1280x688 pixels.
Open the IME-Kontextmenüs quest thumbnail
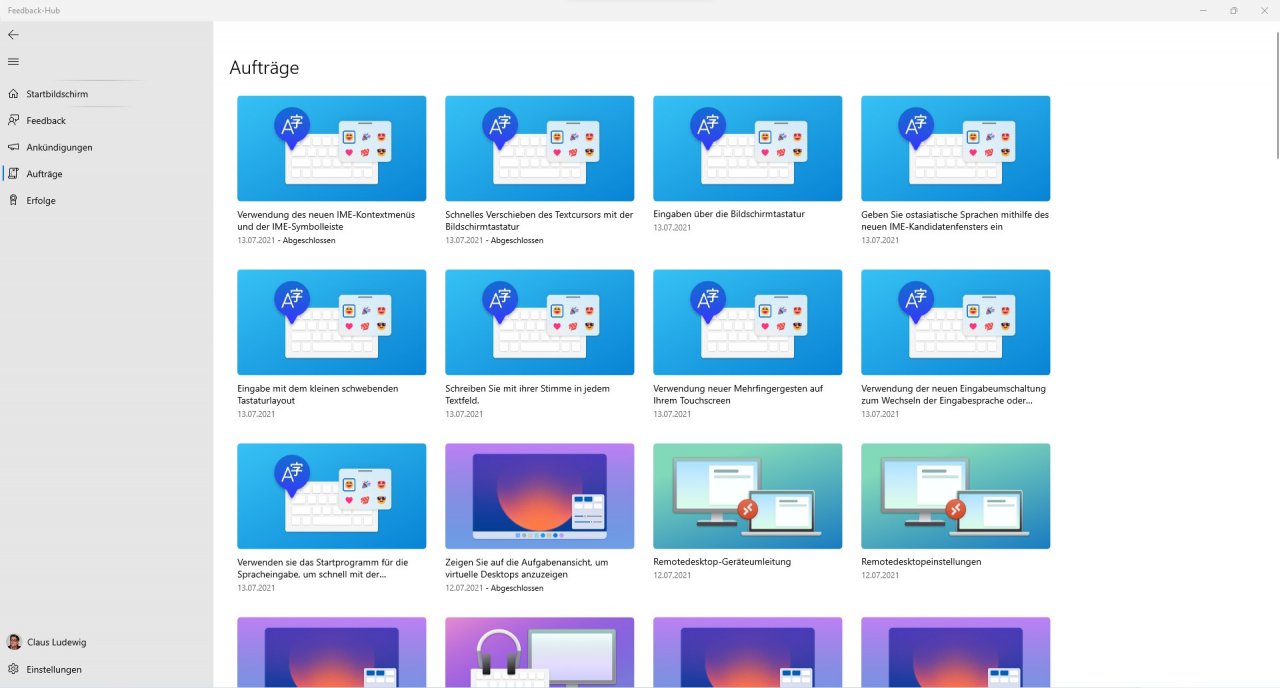pyautogui.click(x=332, y=148)
